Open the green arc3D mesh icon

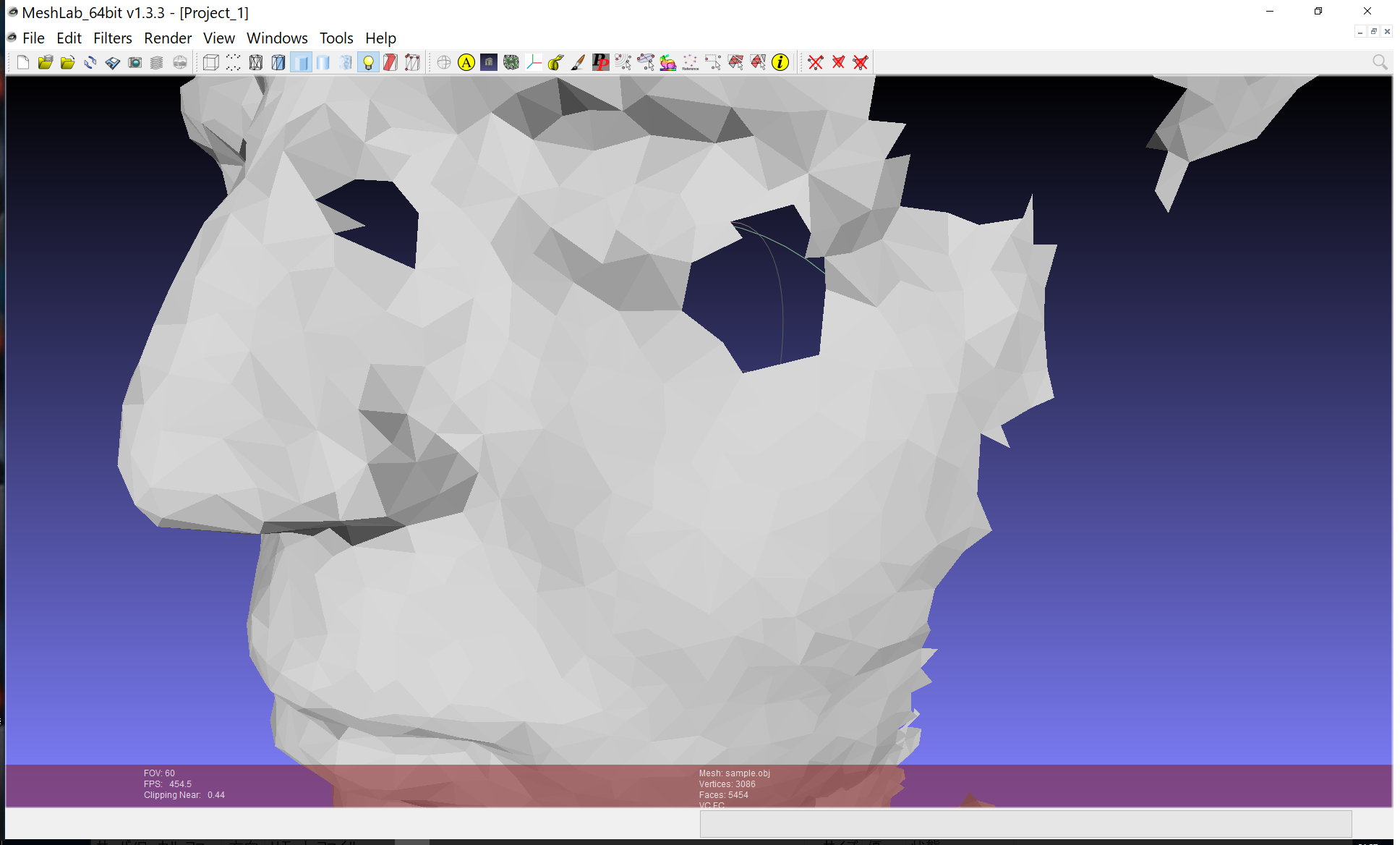click(511, 63)
